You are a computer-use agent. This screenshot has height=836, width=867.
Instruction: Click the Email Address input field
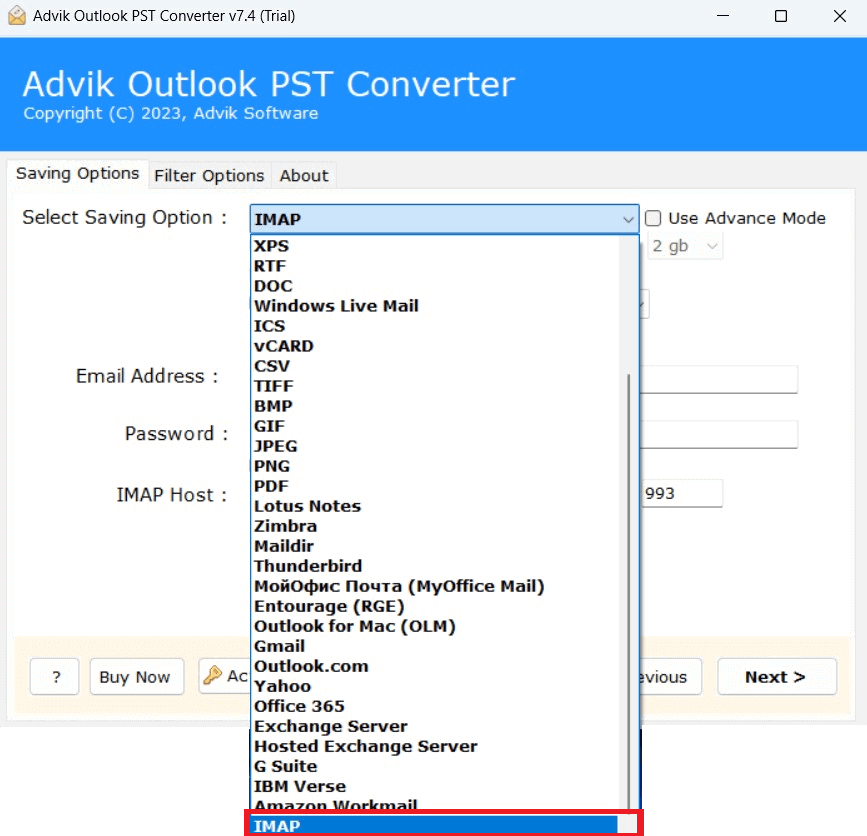tap(718, 380)
